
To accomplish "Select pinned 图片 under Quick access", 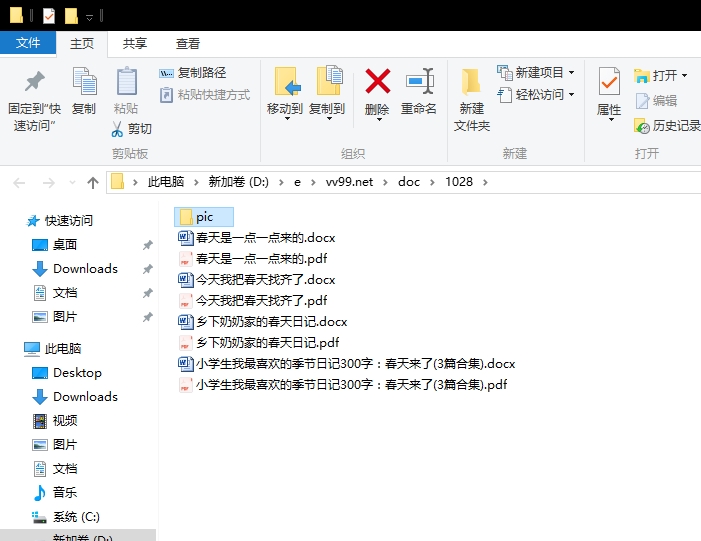I will (x=55, y=317).
